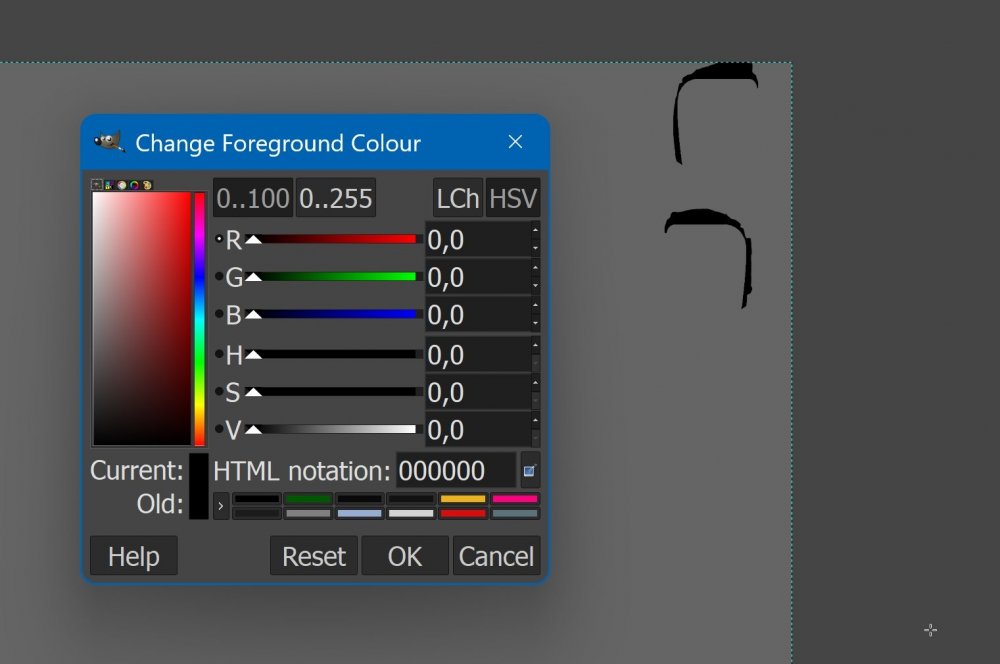Screen dimensions: 1000x664
Task: Increase the G value with up arrow
Action: click(x=535, y=268)
